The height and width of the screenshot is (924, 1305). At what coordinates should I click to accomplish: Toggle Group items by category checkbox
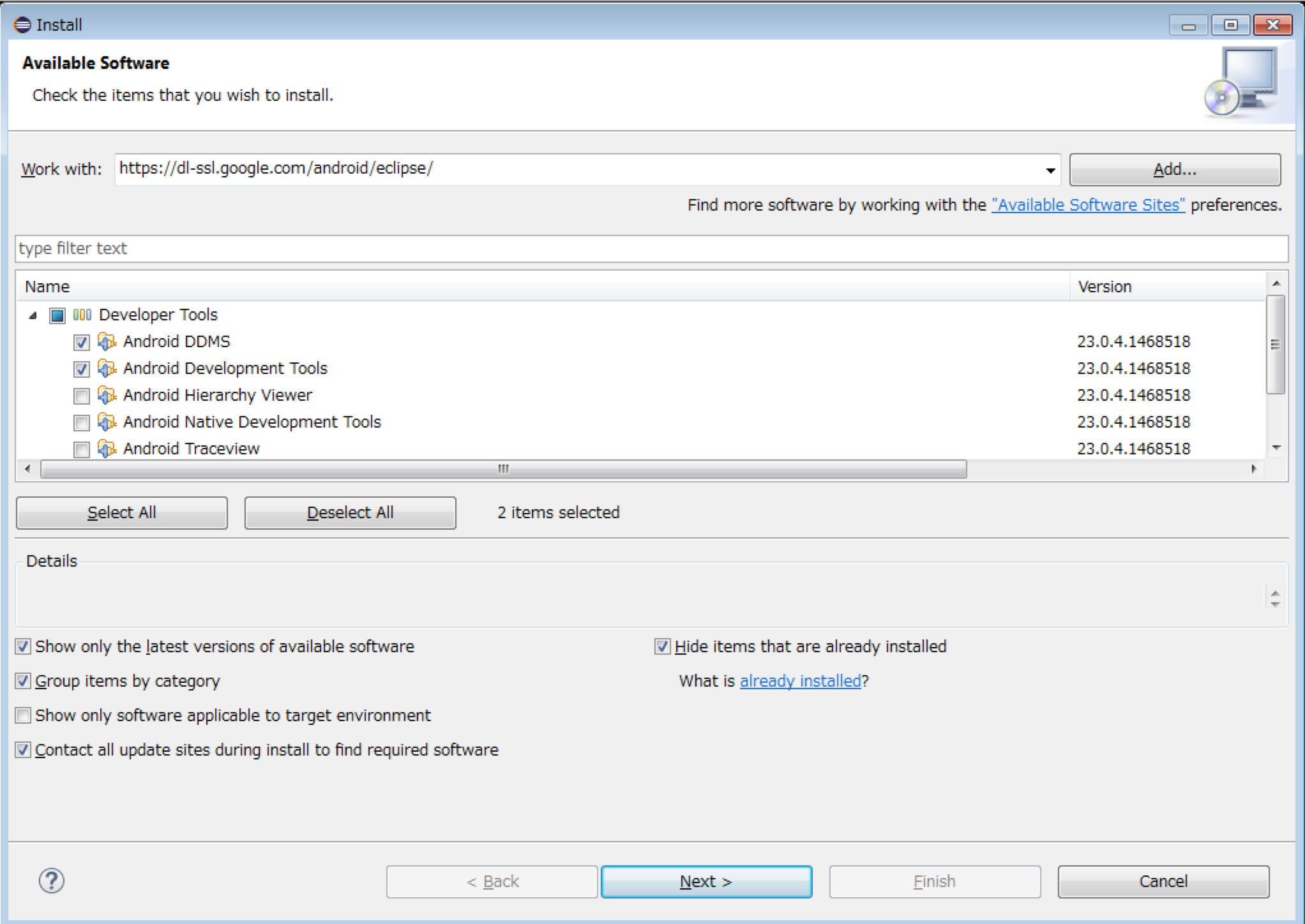23,681
